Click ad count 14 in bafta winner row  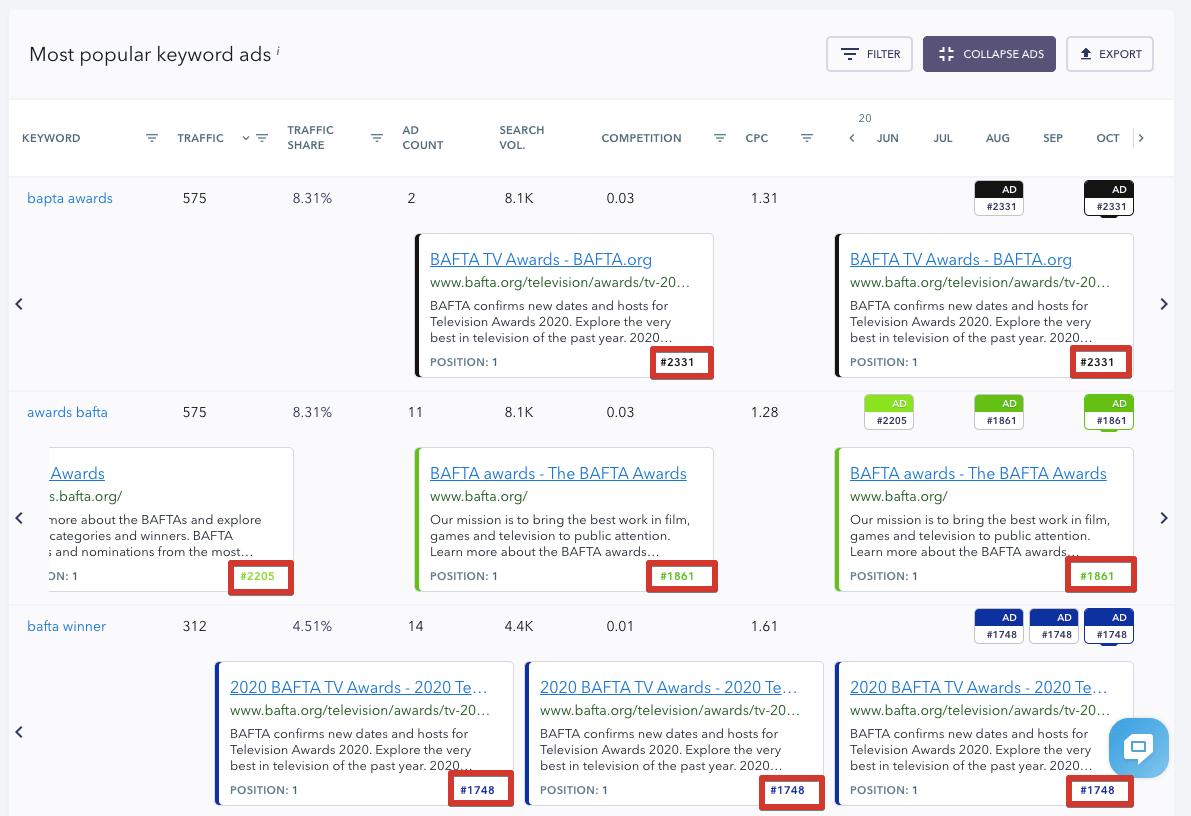pyautogui.click(x=415, y=627)
